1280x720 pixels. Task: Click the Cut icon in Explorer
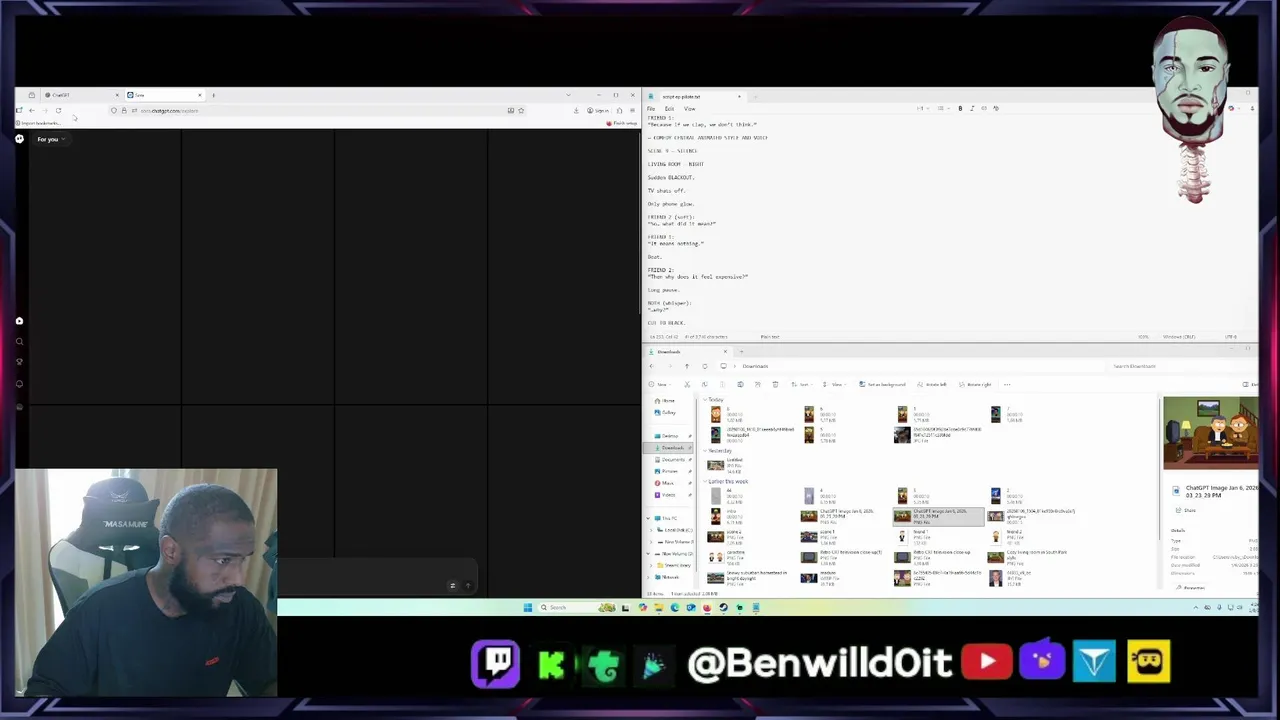coord(687,385)
